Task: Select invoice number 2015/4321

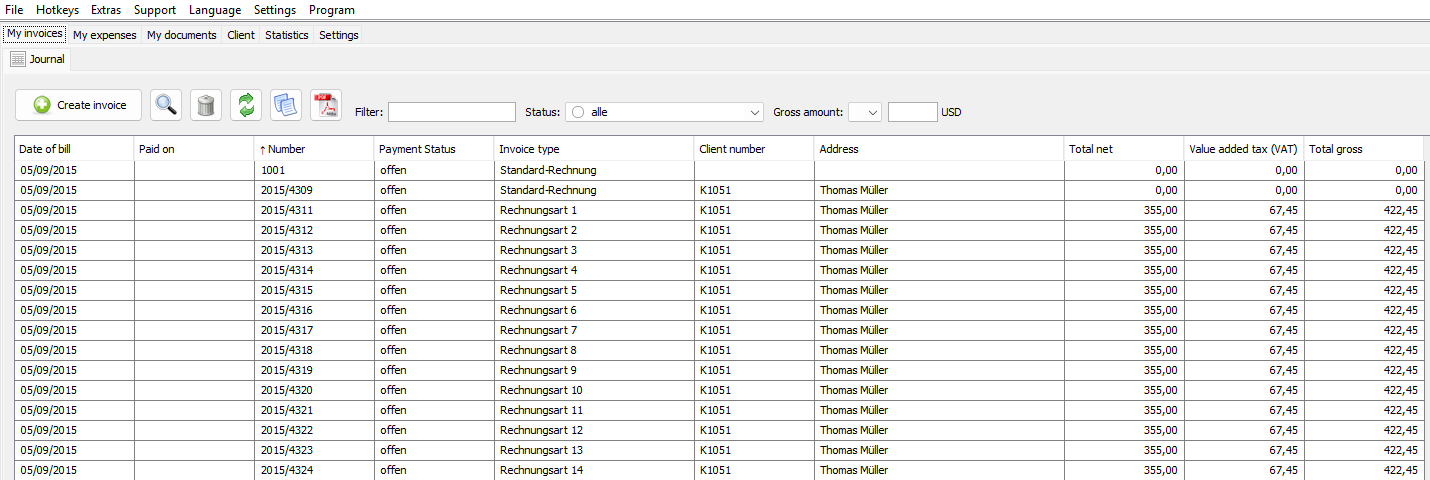Action: (x=314, y=410)
